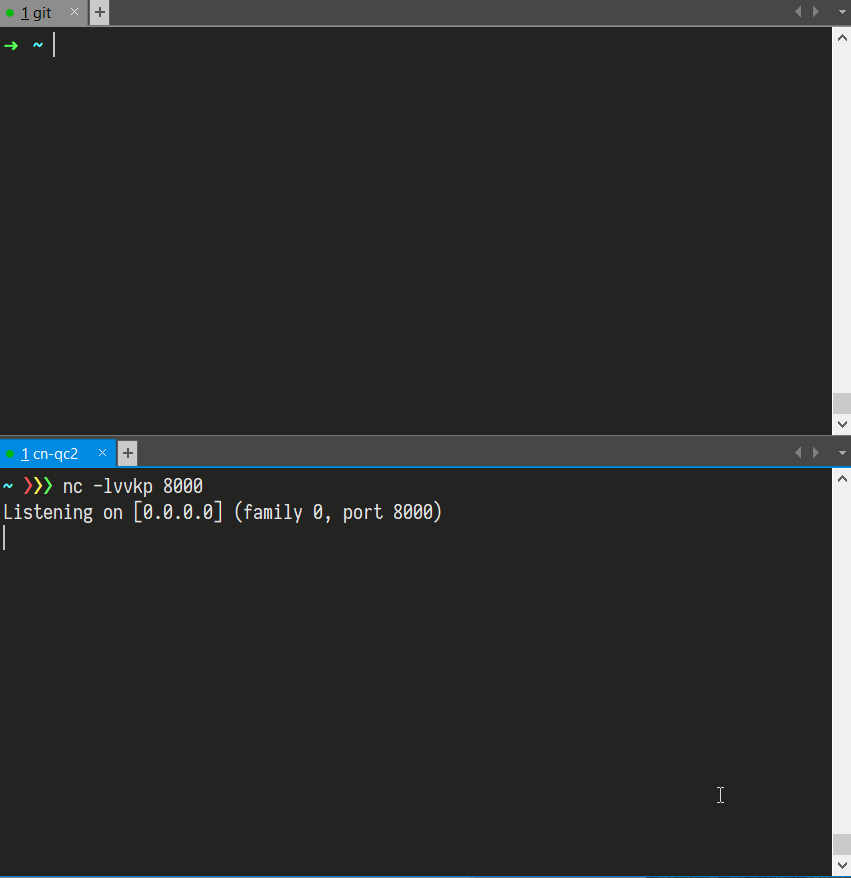The image size is (851, 878).
Task: Close the git tab in top pane
Action: pos(75,13)
